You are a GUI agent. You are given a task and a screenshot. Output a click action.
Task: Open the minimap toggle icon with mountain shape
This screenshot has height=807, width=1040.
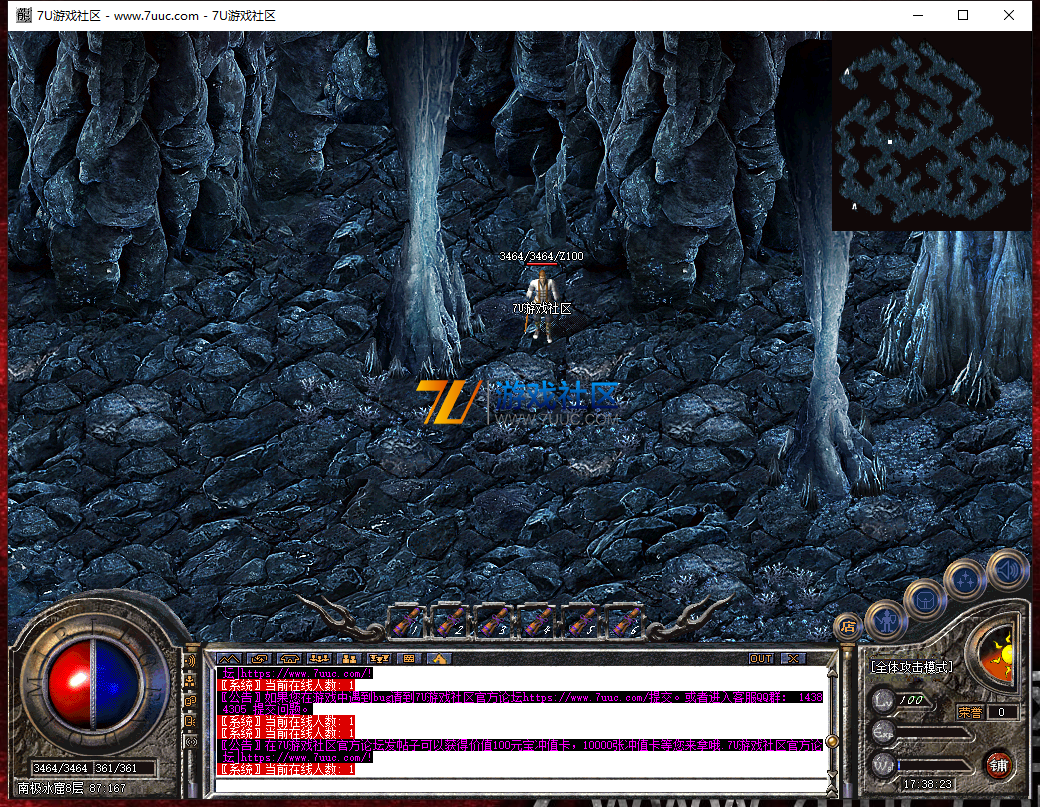229,658
